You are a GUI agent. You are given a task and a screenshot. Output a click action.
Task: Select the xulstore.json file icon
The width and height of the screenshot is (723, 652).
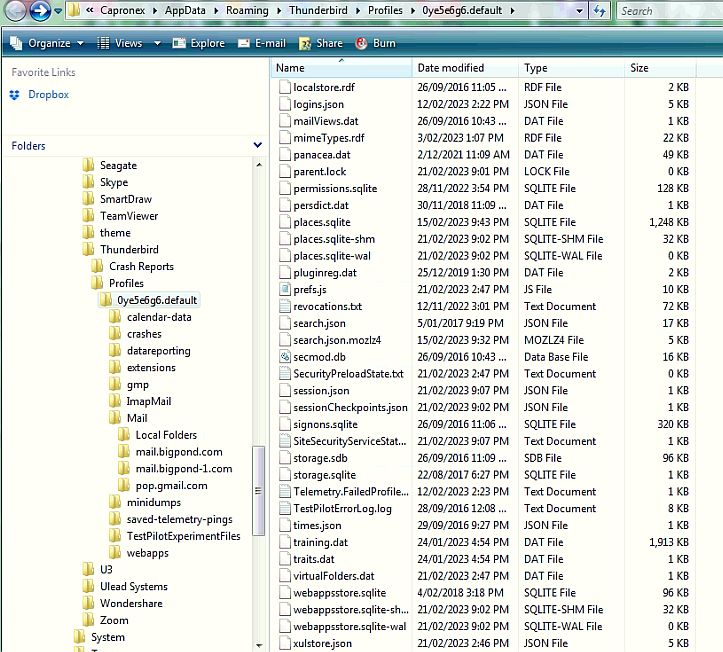pos(285,643)
